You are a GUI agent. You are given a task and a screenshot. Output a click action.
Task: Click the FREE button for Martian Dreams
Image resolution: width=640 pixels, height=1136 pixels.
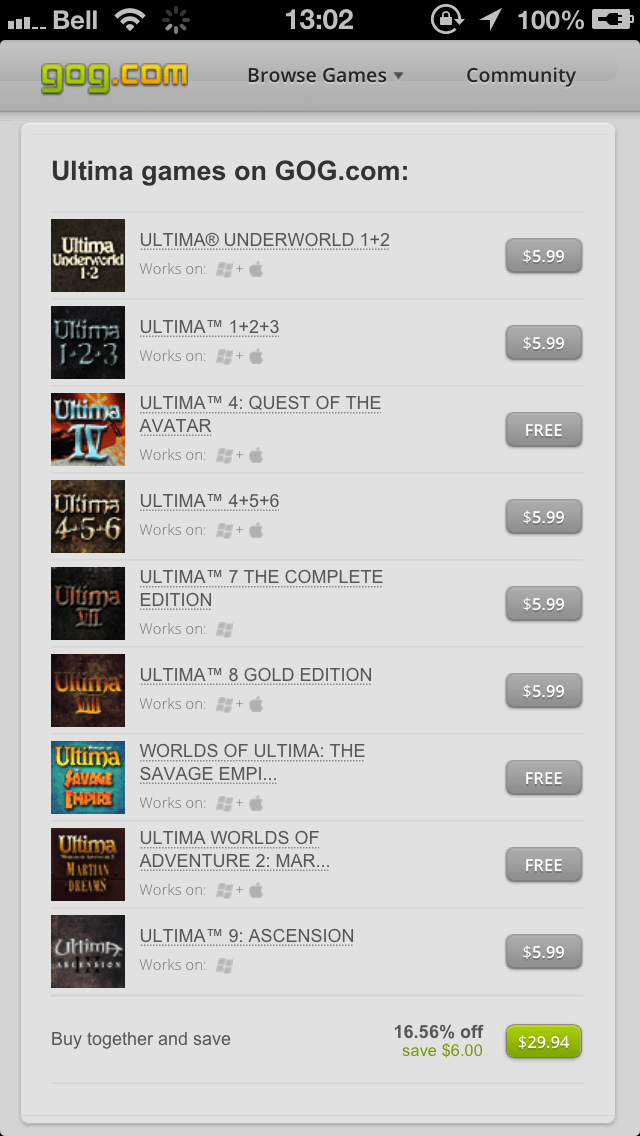[x=544, y=865]
